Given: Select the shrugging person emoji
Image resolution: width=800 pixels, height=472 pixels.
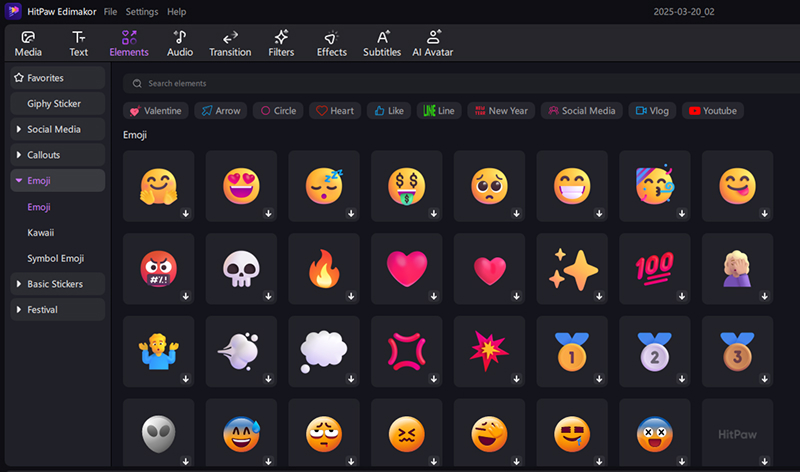Looking at the screenshot, I should pos(159,351).
